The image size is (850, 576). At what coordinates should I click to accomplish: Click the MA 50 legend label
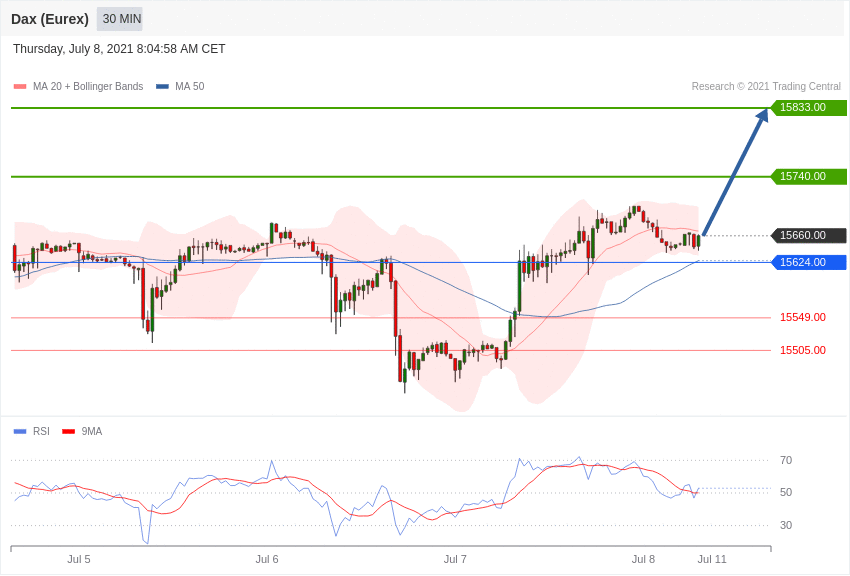189,87
